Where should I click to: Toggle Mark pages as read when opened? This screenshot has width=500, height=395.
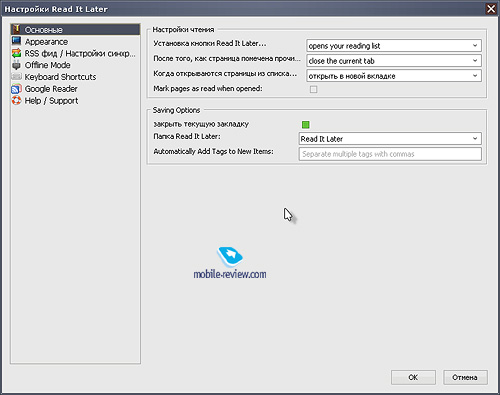point(313,89)
